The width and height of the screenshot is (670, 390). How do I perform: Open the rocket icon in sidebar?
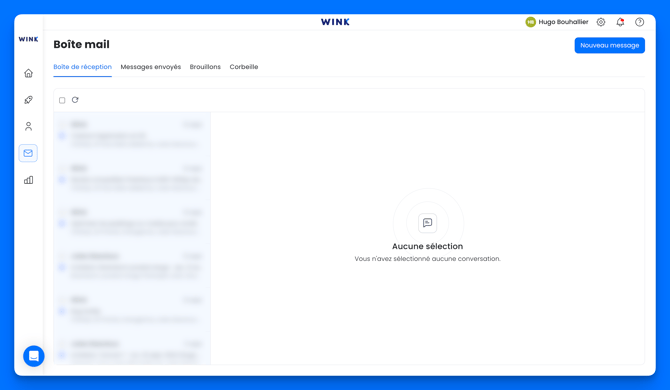coord(28,100)
